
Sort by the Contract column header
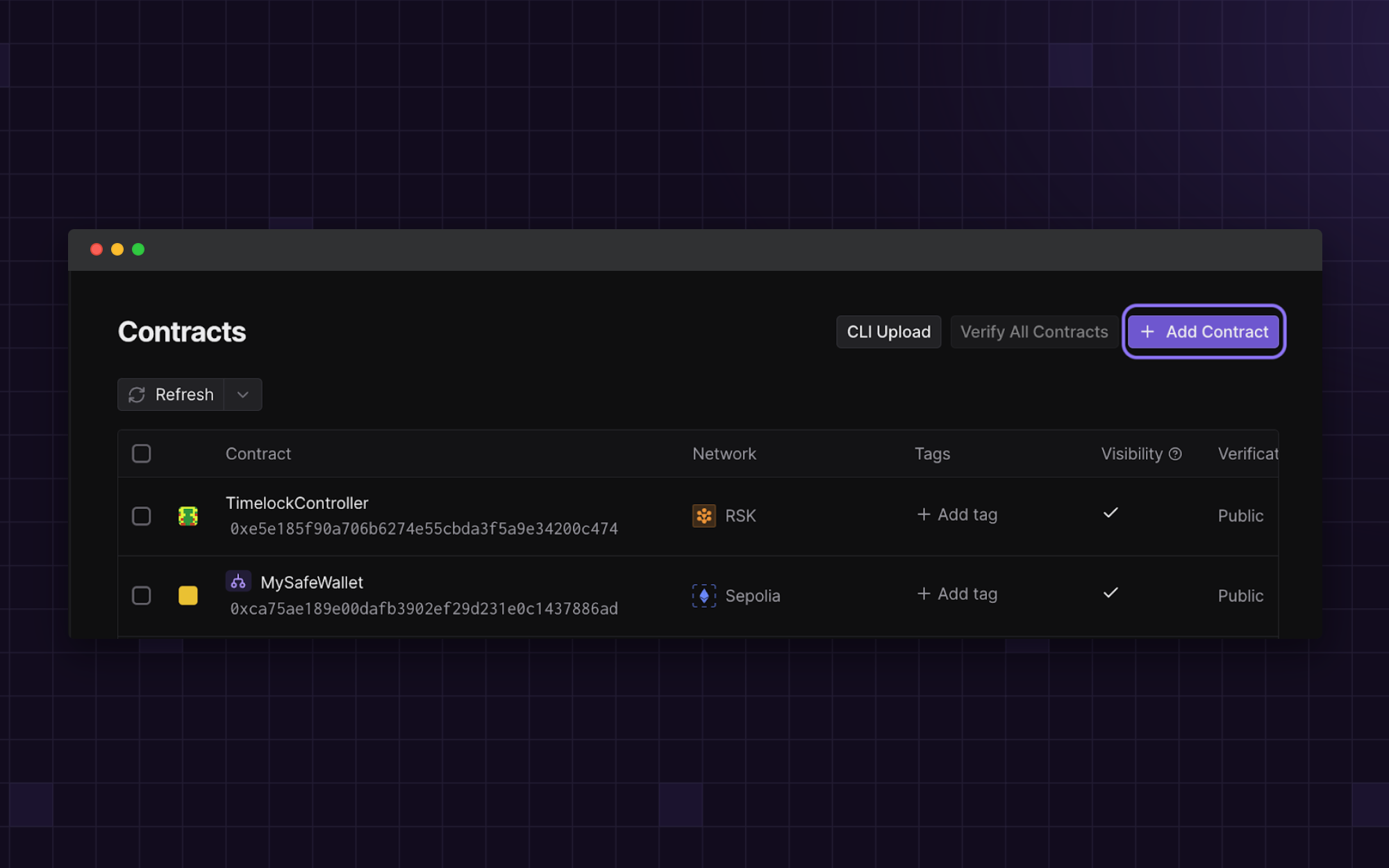click(x=258, y=454)
